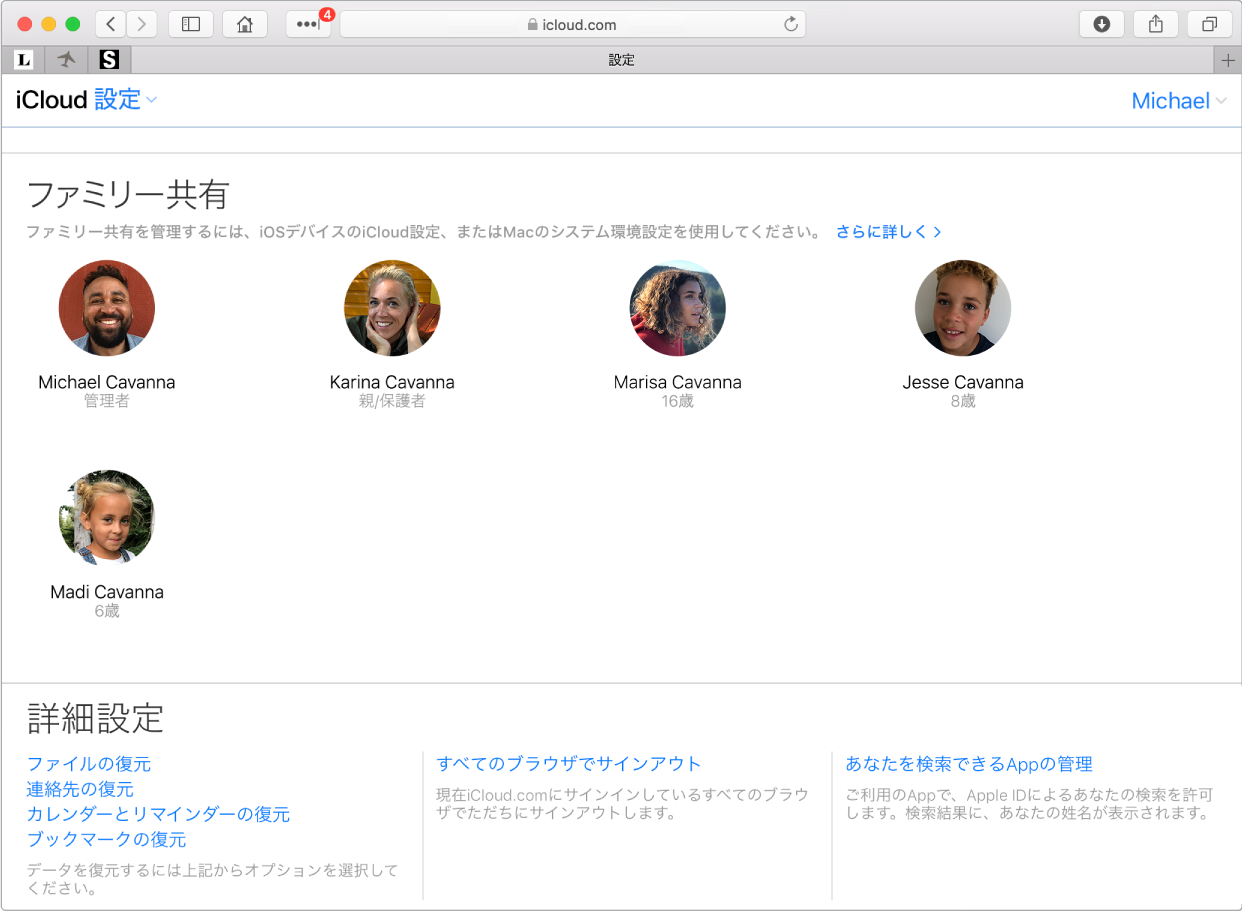Open a new tab with the plus icon

coord(1227,59)
